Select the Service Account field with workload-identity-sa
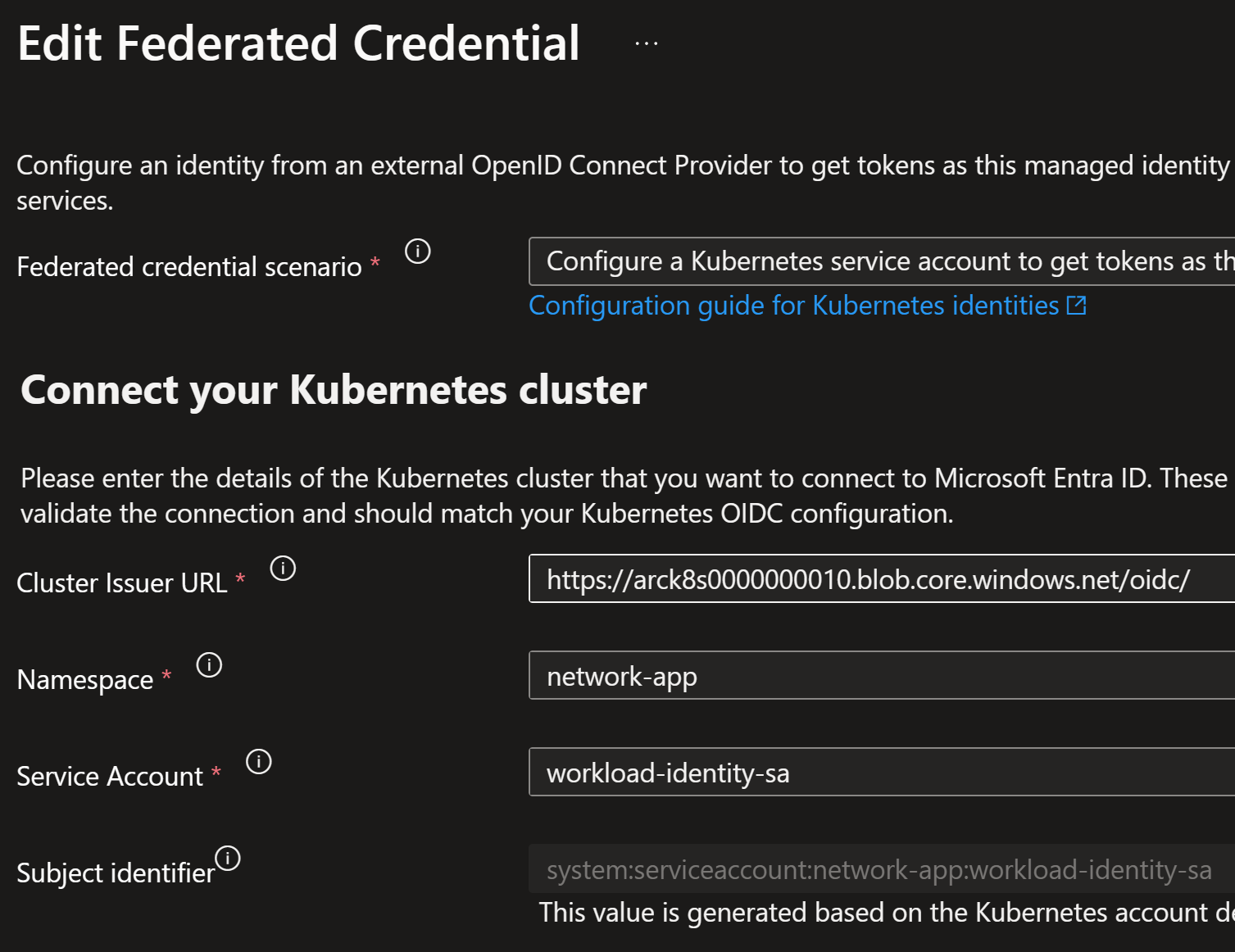This screenshot has height=952, width=1235. [882, 773]
